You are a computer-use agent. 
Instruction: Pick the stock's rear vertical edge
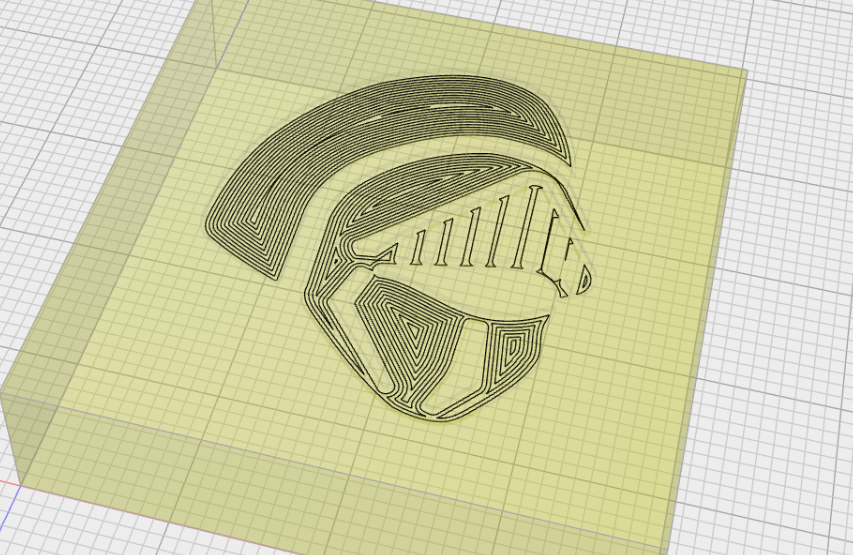coord(214,34)
